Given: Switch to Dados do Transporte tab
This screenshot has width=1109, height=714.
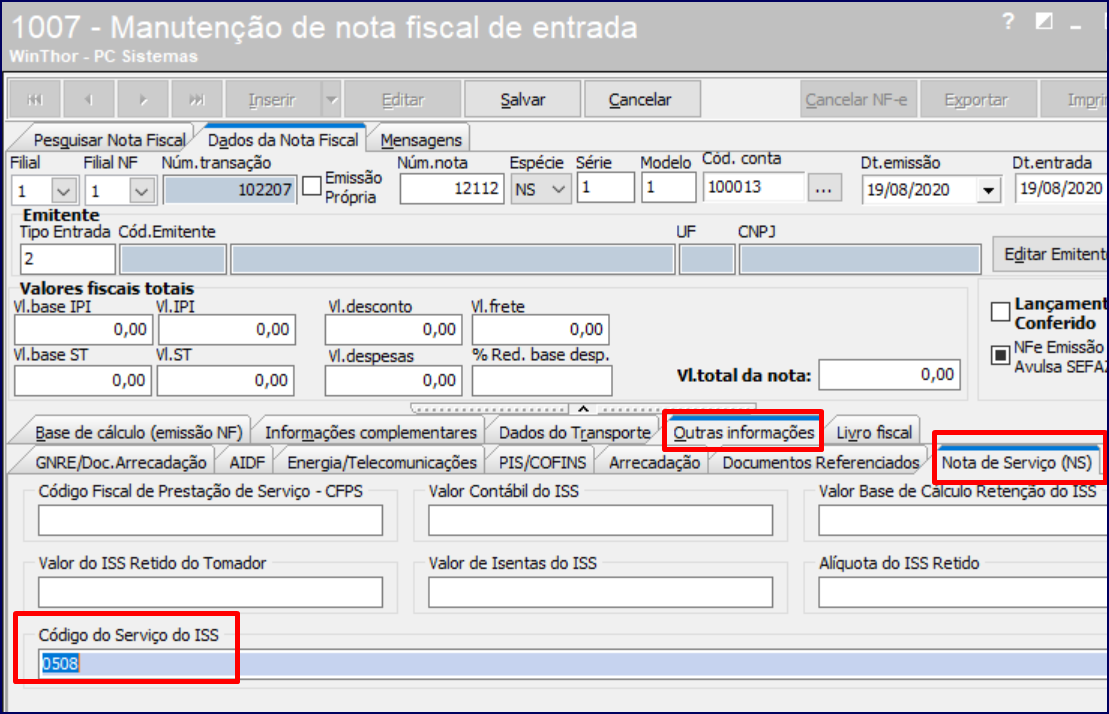Looking at the screenshot, I should [574, 432].
